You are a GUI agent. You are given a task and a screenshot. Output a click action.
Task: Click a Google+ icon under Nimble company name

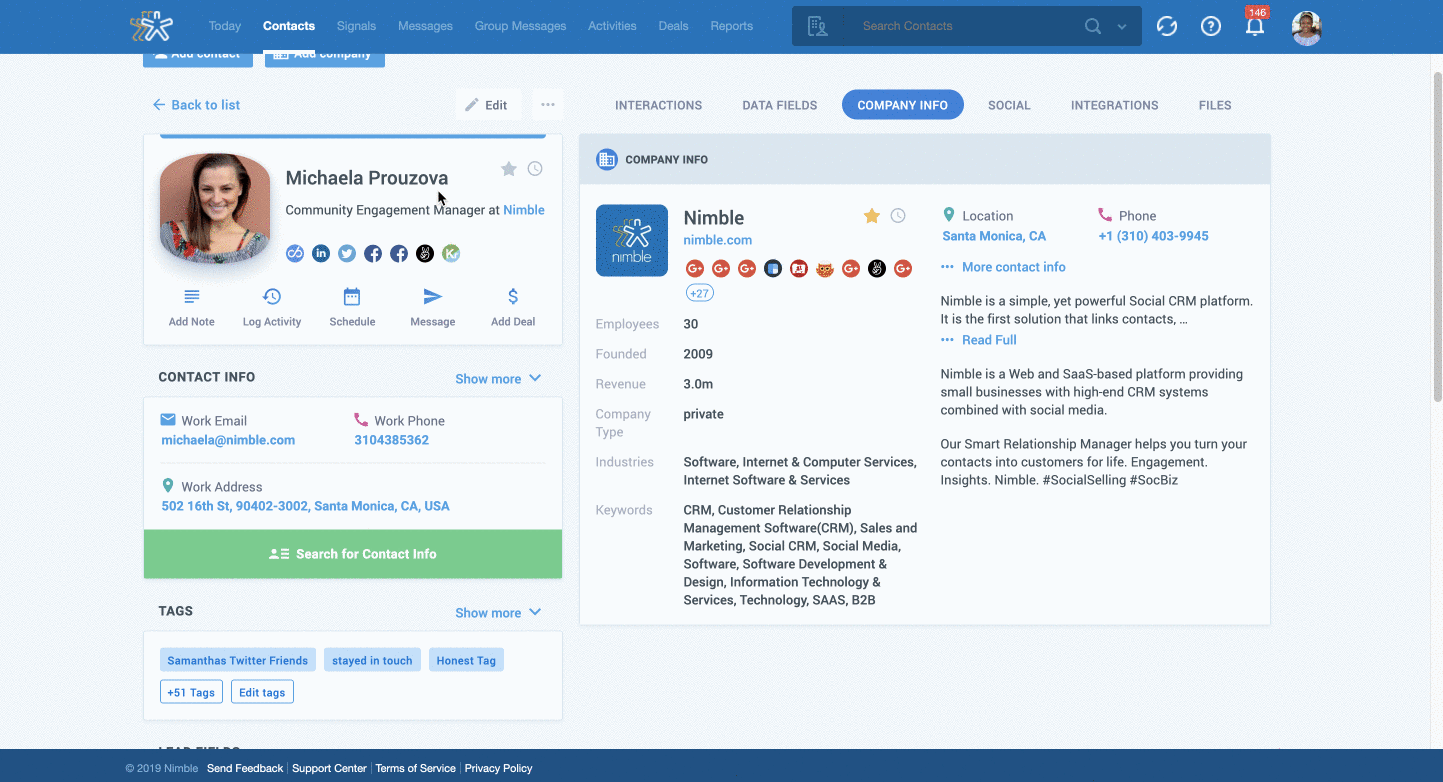pyautogui.click(x=695, y=268)
